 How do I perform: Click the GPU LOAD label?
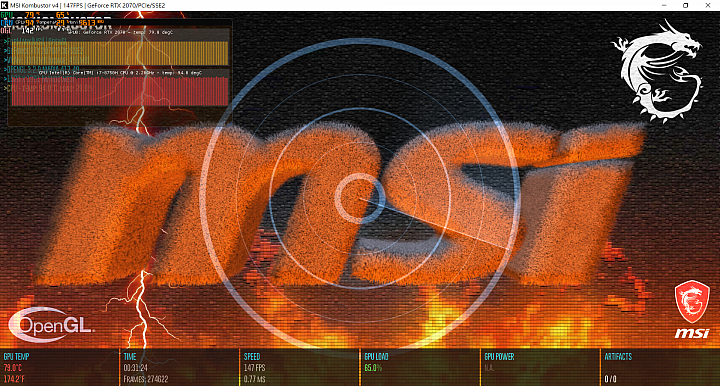377,357
